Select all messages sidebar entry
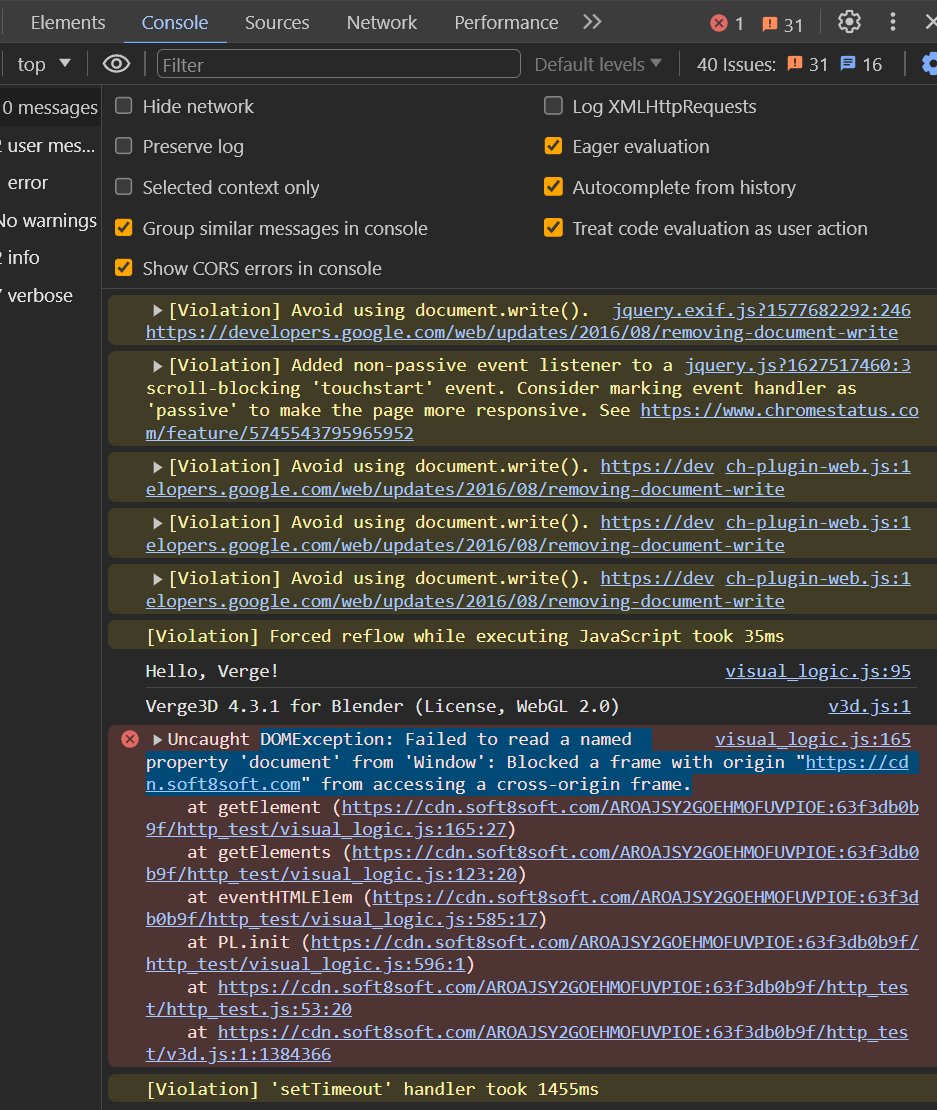Viewport: 937px width, 1110px height. coord(50,108)
